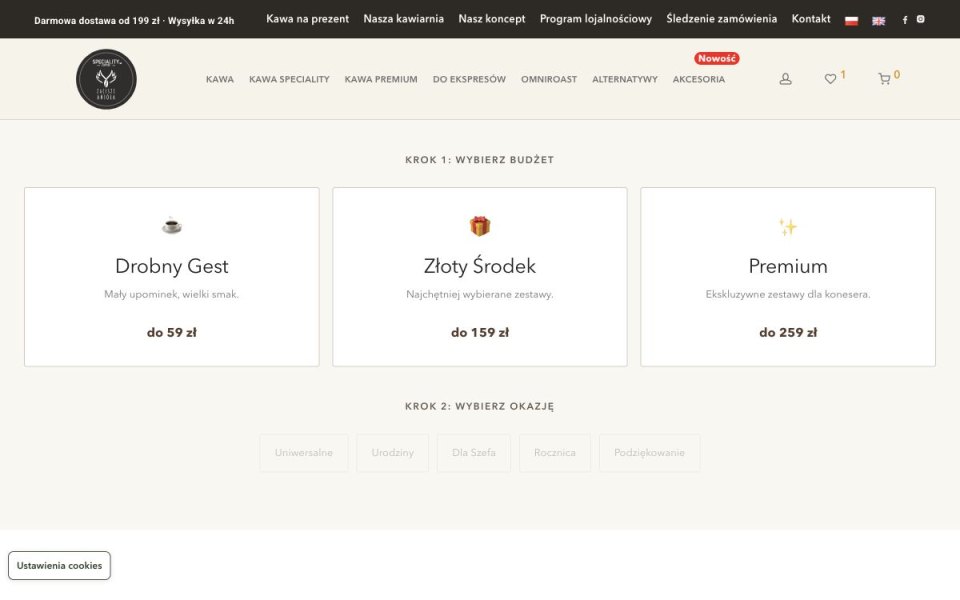The image size is (960, 600).
Task: Open the wishlist heart icon
Action: pos(830,79)
